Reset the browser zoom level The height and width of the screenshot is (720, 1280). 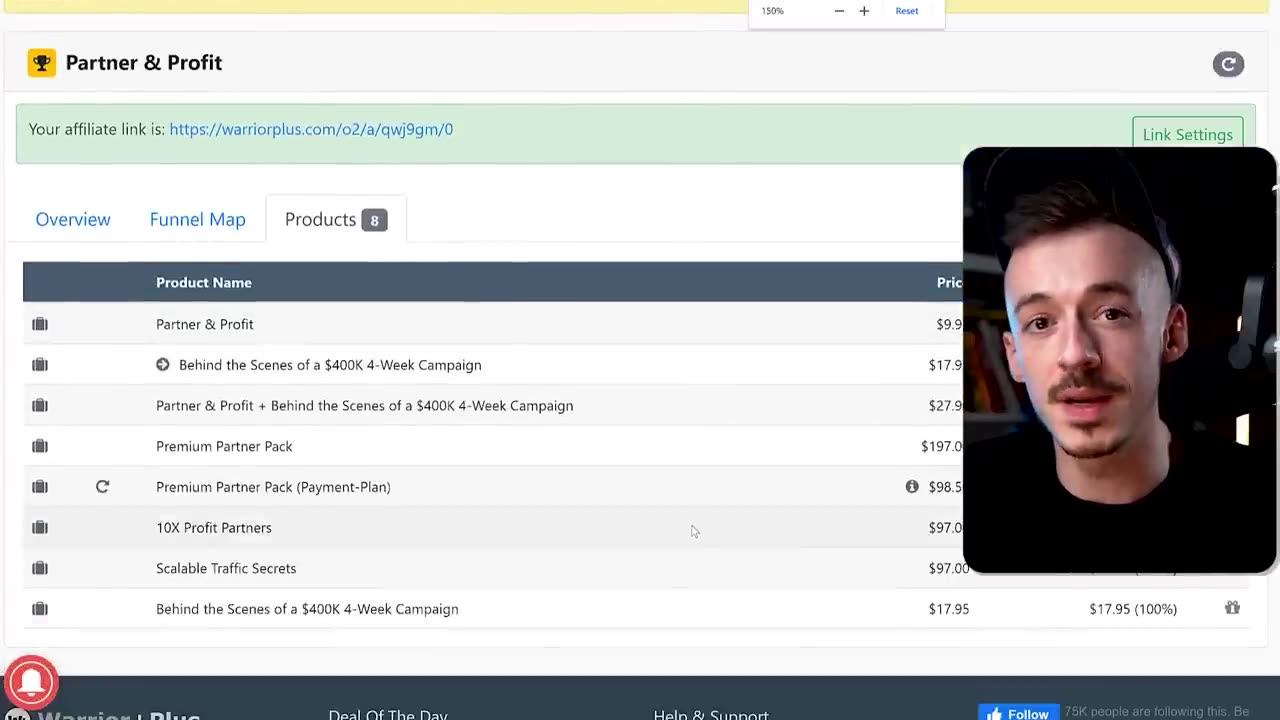907,11
